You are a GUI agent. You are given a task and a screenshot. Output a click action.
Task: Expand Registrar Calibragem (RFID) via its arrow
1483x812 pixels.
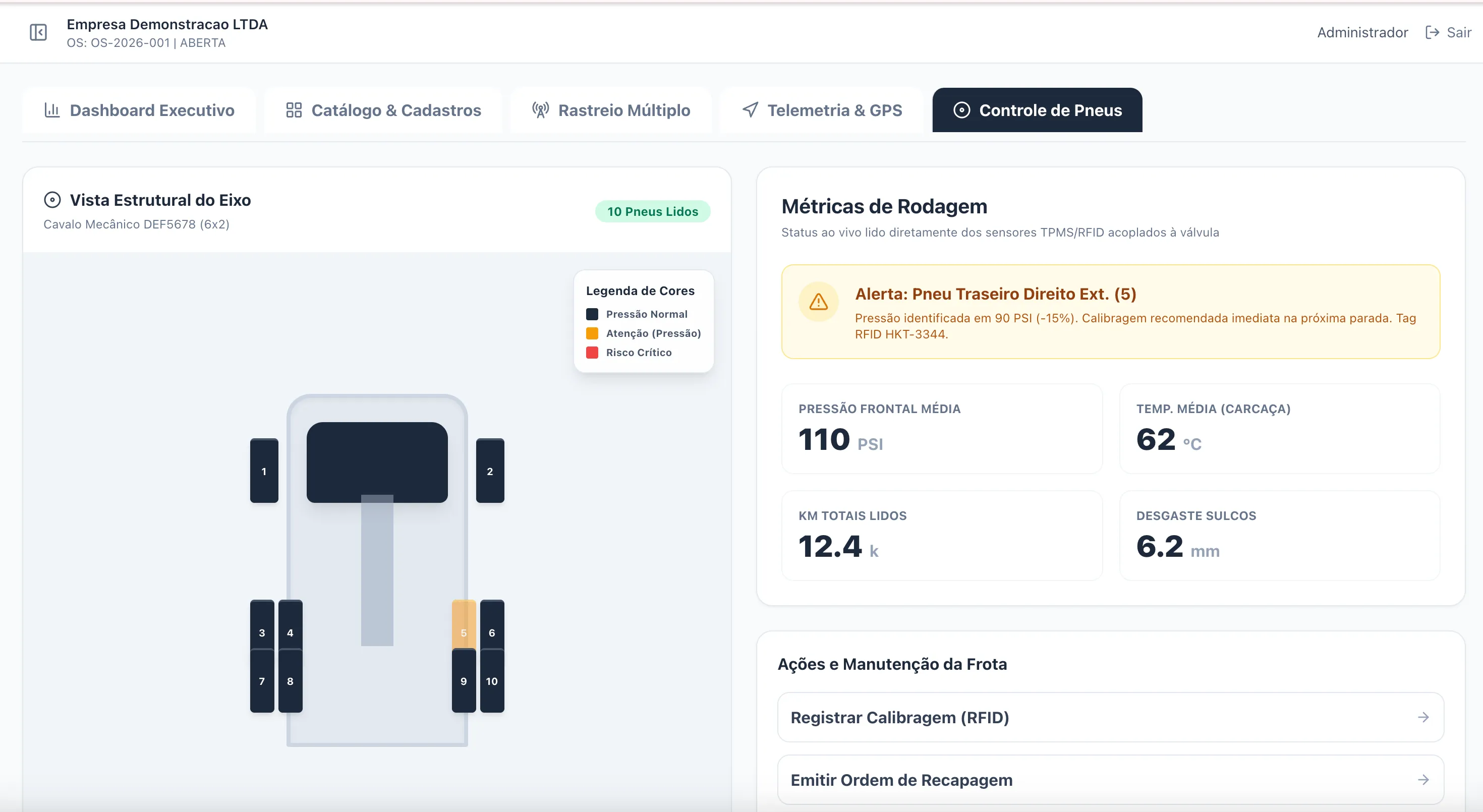click(1423, 717)
